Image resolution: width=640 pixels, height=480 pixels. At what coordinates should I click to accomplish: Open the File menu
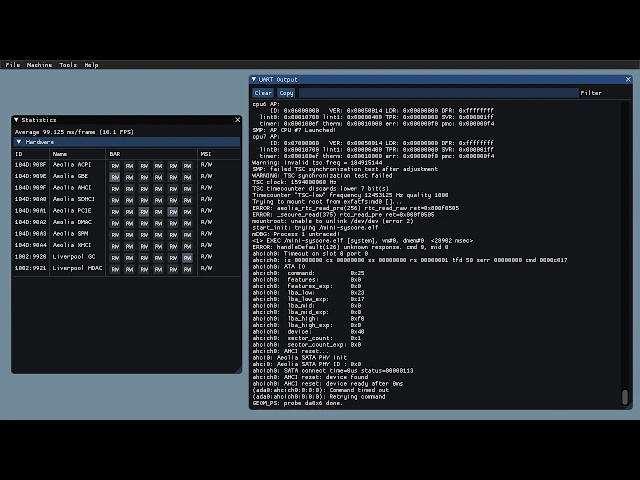[13, 65]
